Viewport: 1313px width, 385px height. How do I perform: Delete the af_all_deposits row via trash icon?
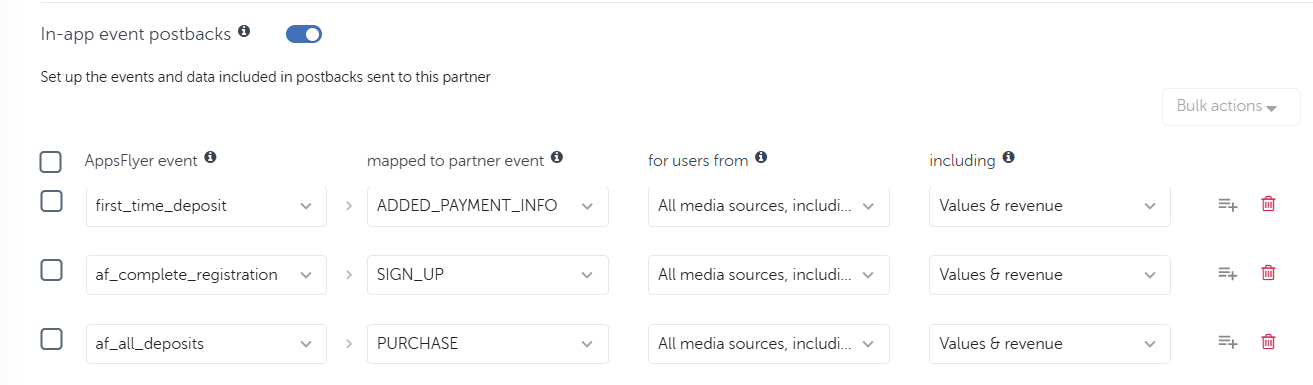1268,342
